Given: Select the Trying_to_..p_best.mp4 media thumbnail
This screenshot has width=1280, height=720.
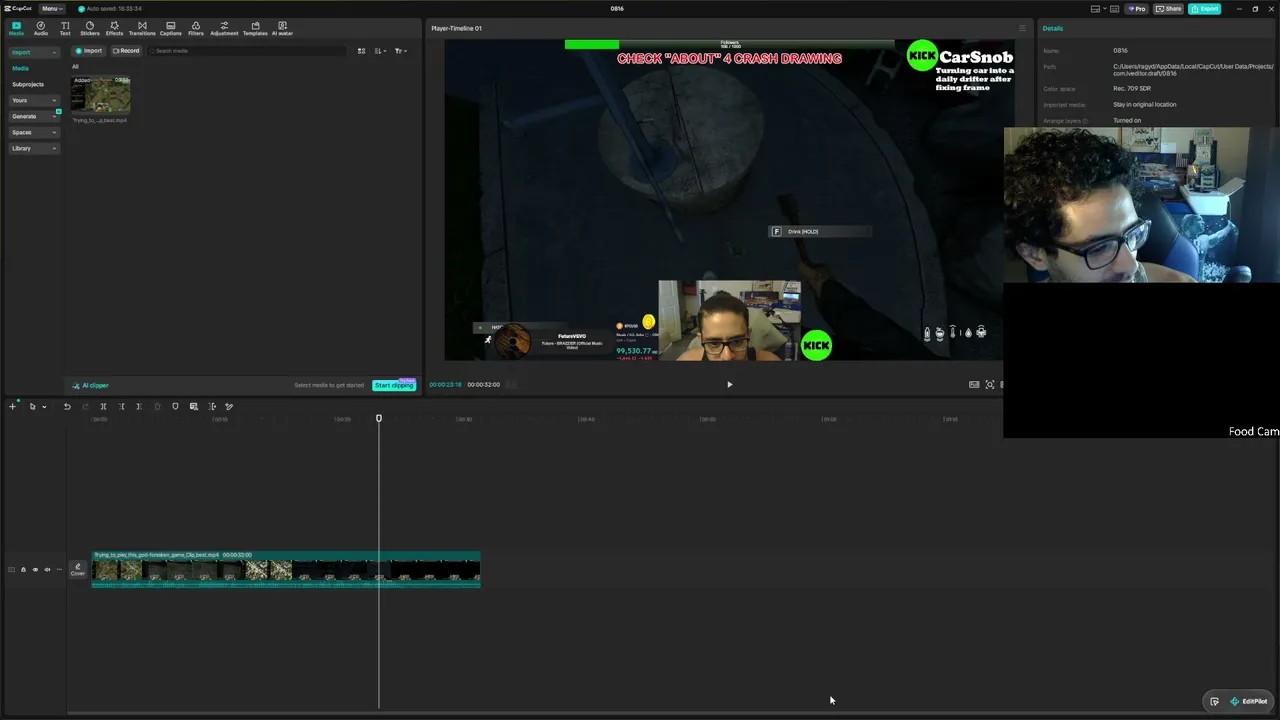Looking at the screenshot, I should tap(100, 96).
